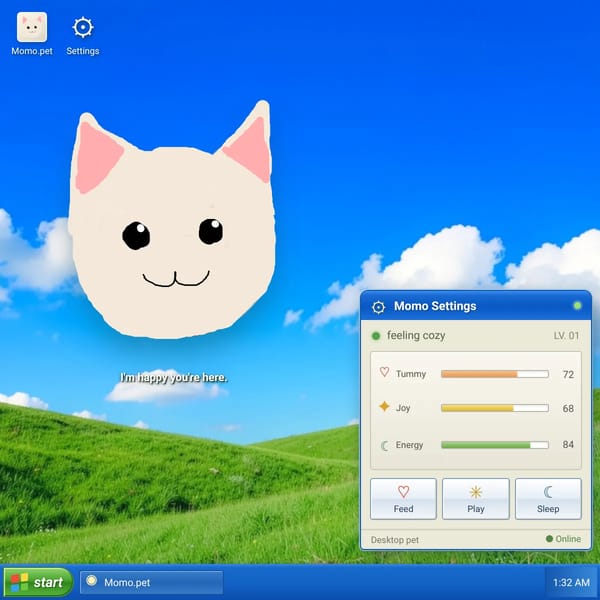Open the Settings gear desktop icon
The width and height of the screenshot is (600, 600).
[83, 34]
